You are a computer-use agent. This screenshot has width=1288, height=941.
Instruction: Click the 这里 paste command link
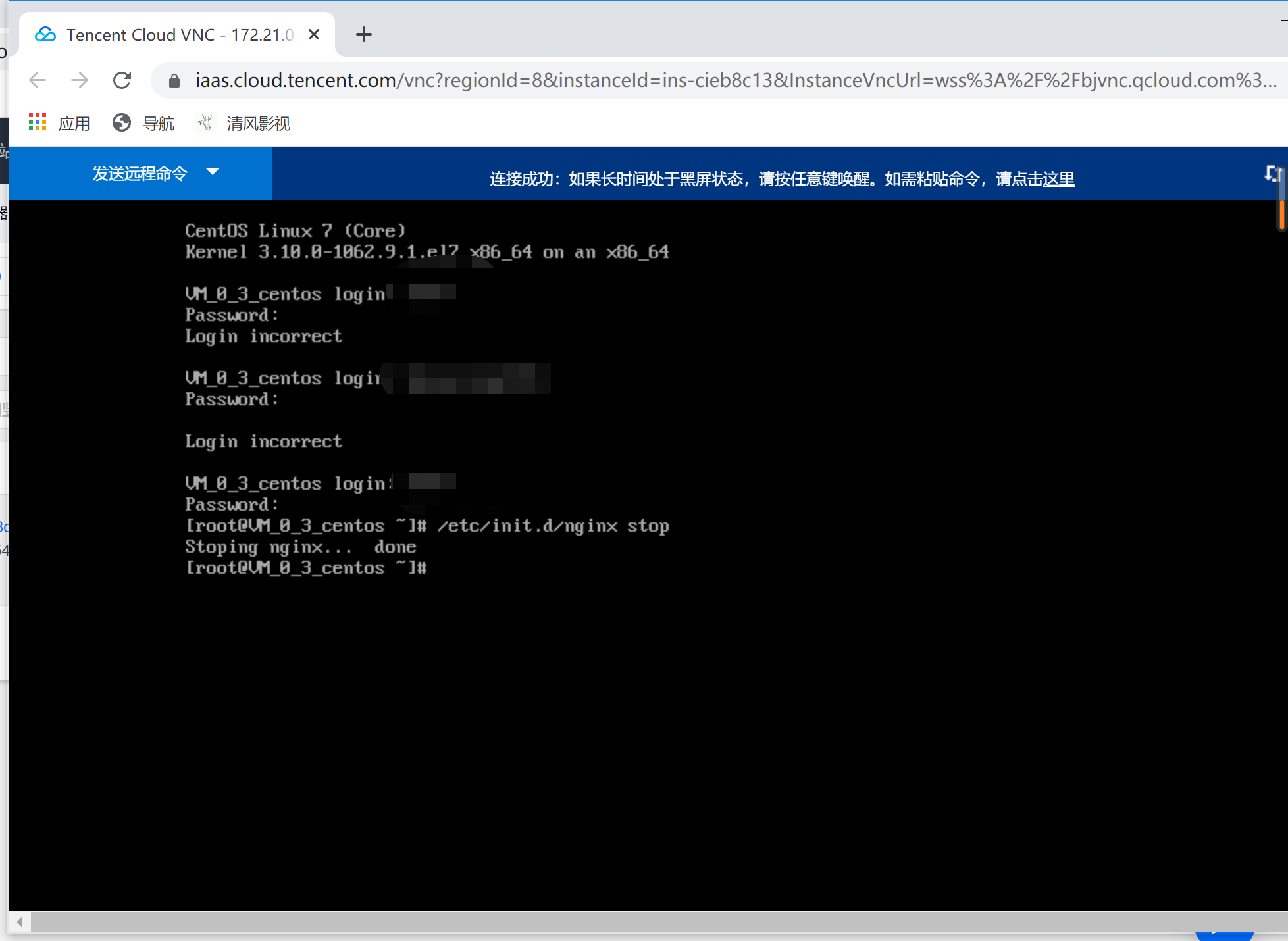click(x=1058, y=179)
